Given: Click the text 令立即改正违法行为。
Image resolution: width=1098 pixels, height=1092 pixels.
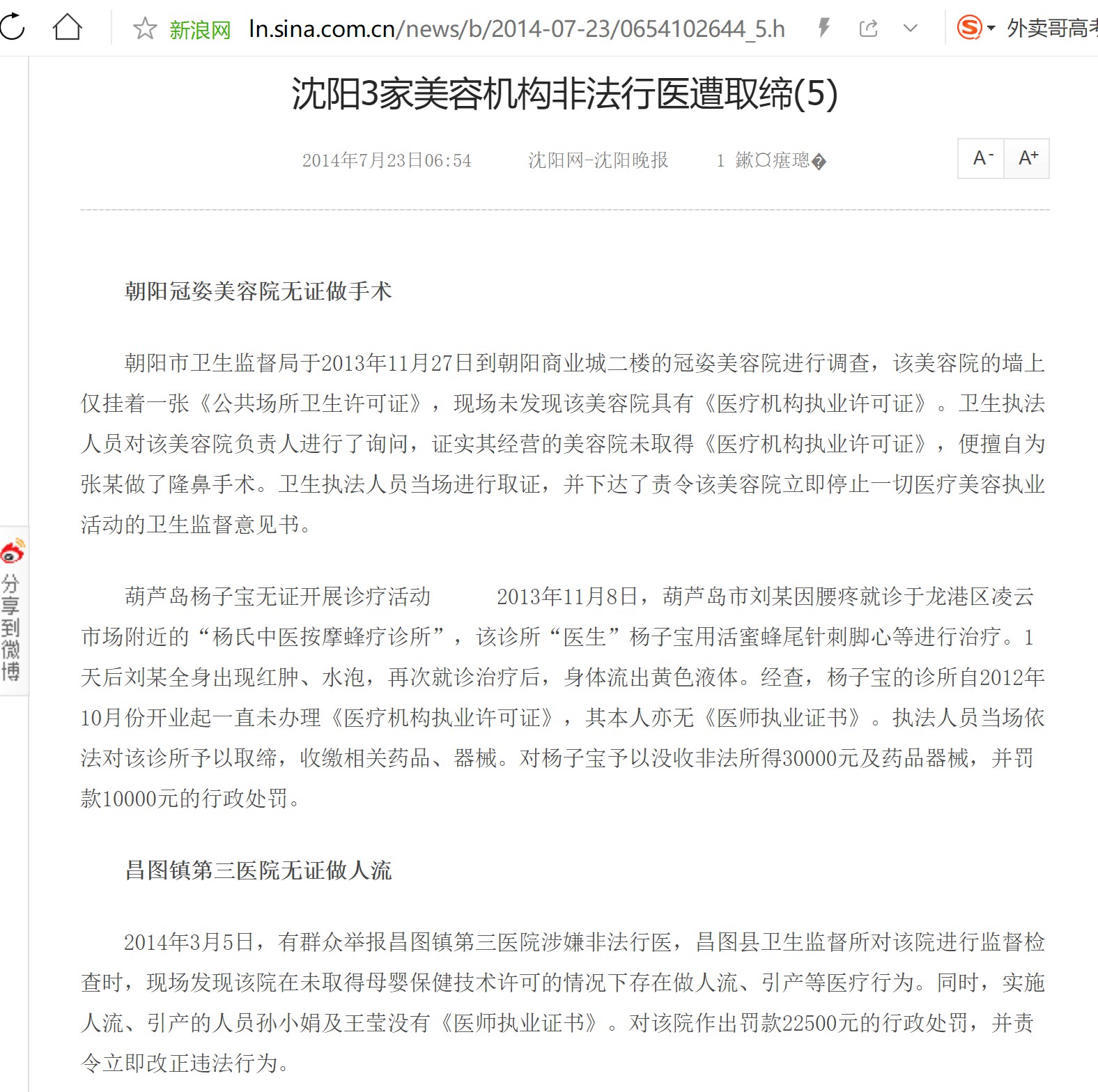Looking at the screenshot, I should click(185, 1063).
